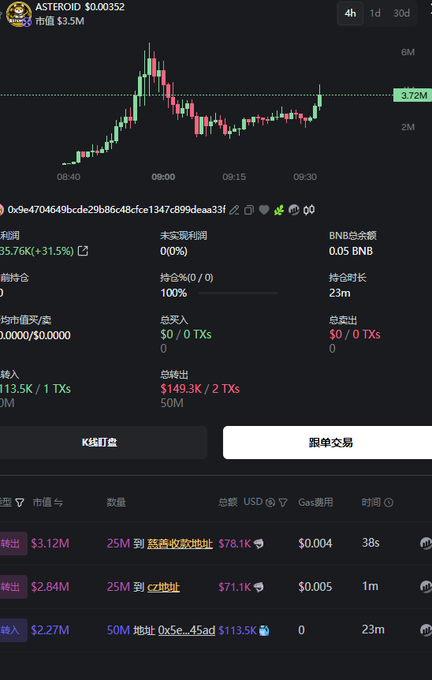Click the 09:00 time label on the chart
This screenshot has height=680, width=432.
click(163, 177)
